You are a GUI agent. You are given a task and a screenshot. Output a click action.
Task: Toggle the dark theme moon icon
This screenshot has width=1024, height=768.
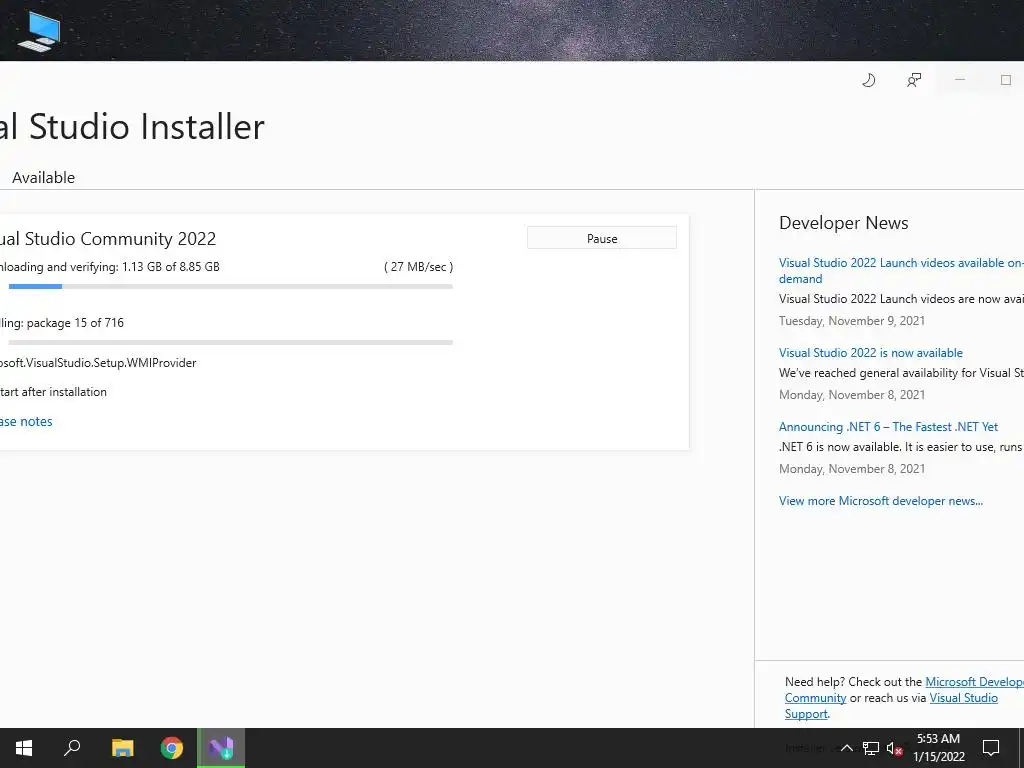coord(868,80)
